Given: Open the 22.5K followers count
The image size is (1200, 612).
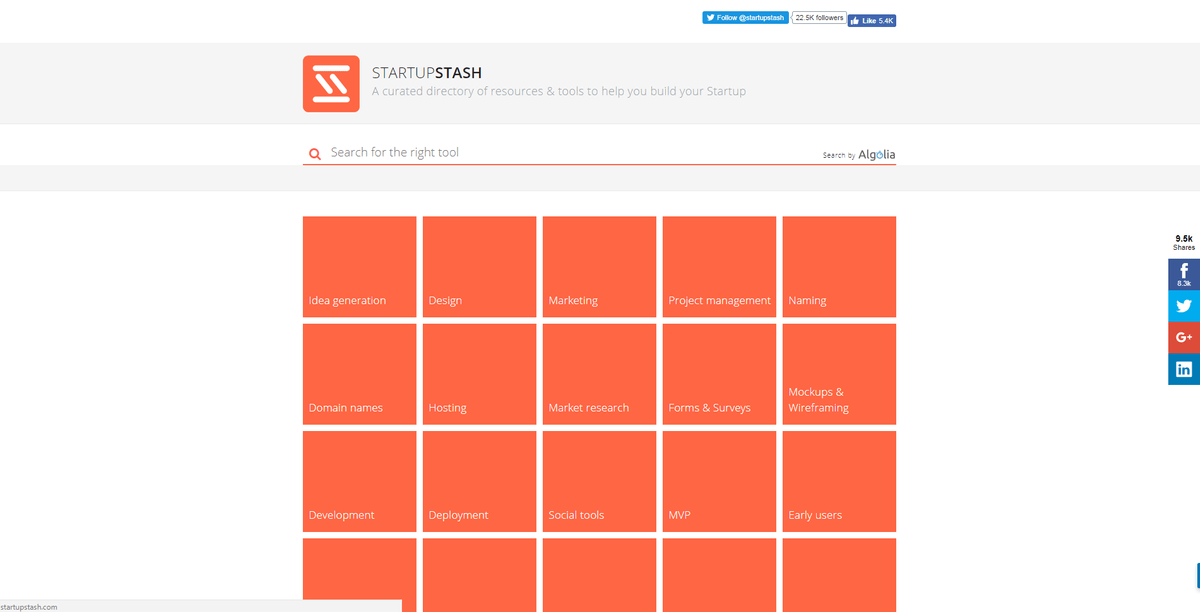Looking at the screenshot, I should pos(819,18).
